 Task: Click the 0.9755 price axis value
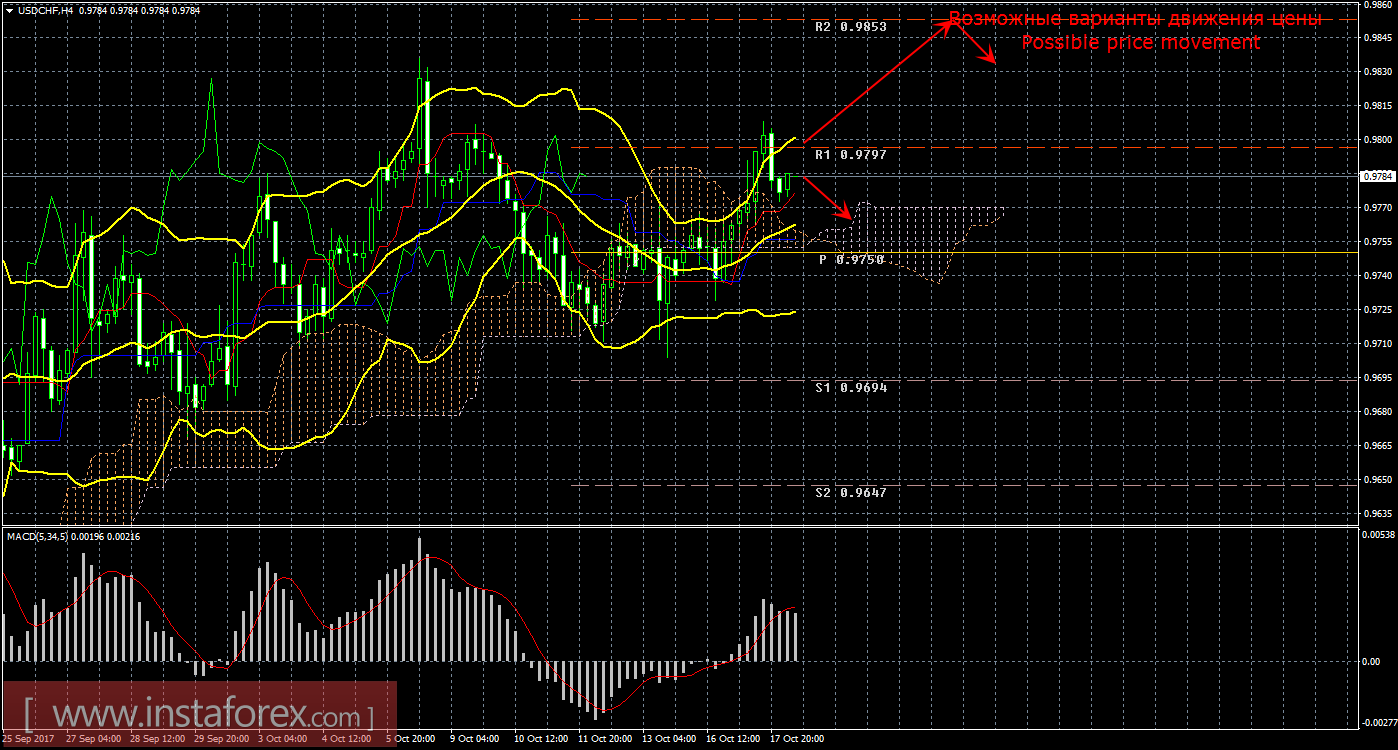click(x=1377, y=242)
